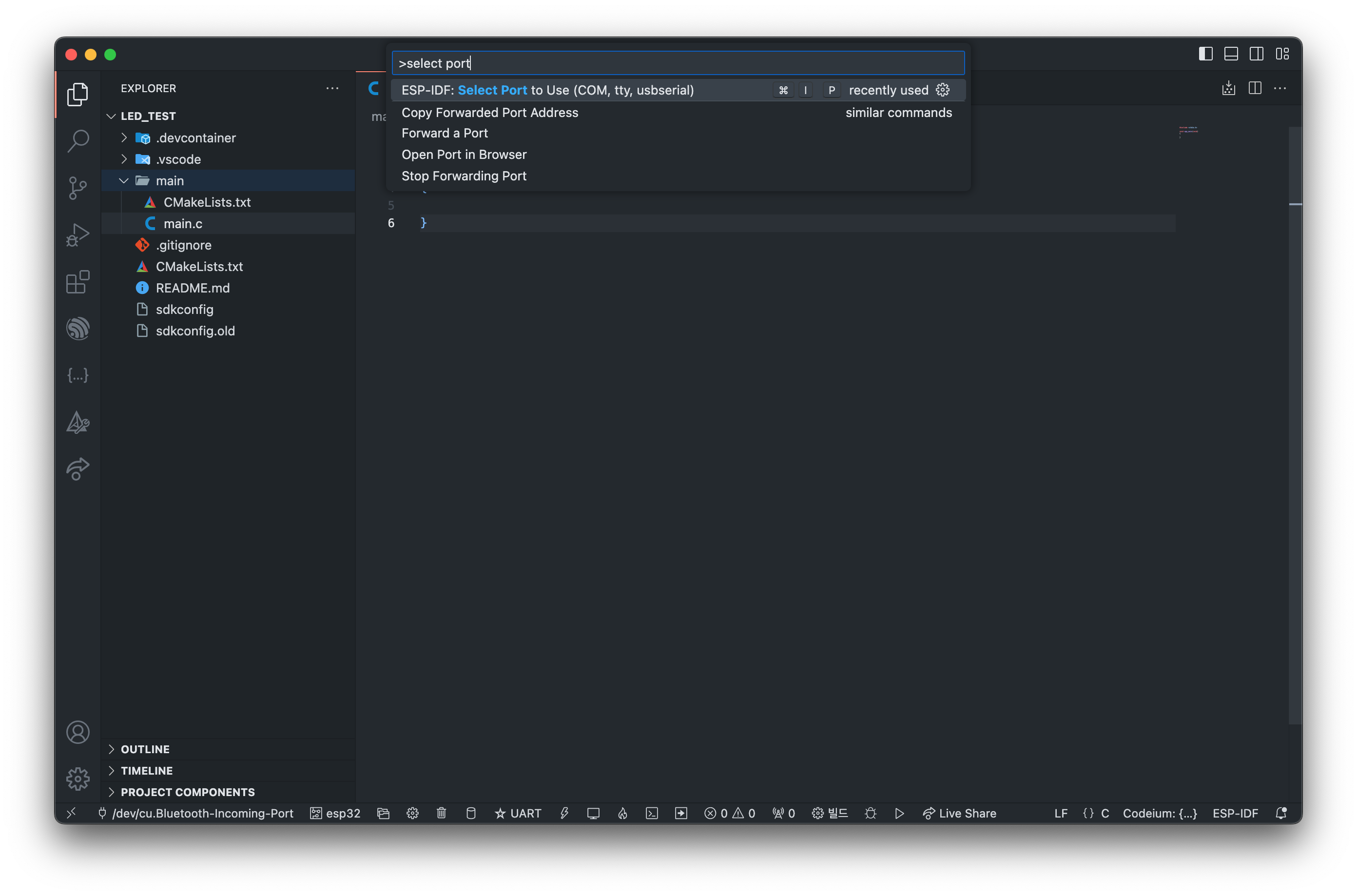Expand the OUTLINE section

tap(145, 749)
